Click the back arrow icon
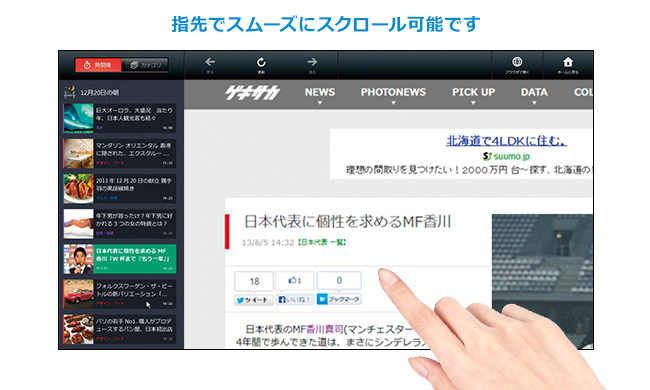Viewport: 650px width, 390px height. point(210,62)
